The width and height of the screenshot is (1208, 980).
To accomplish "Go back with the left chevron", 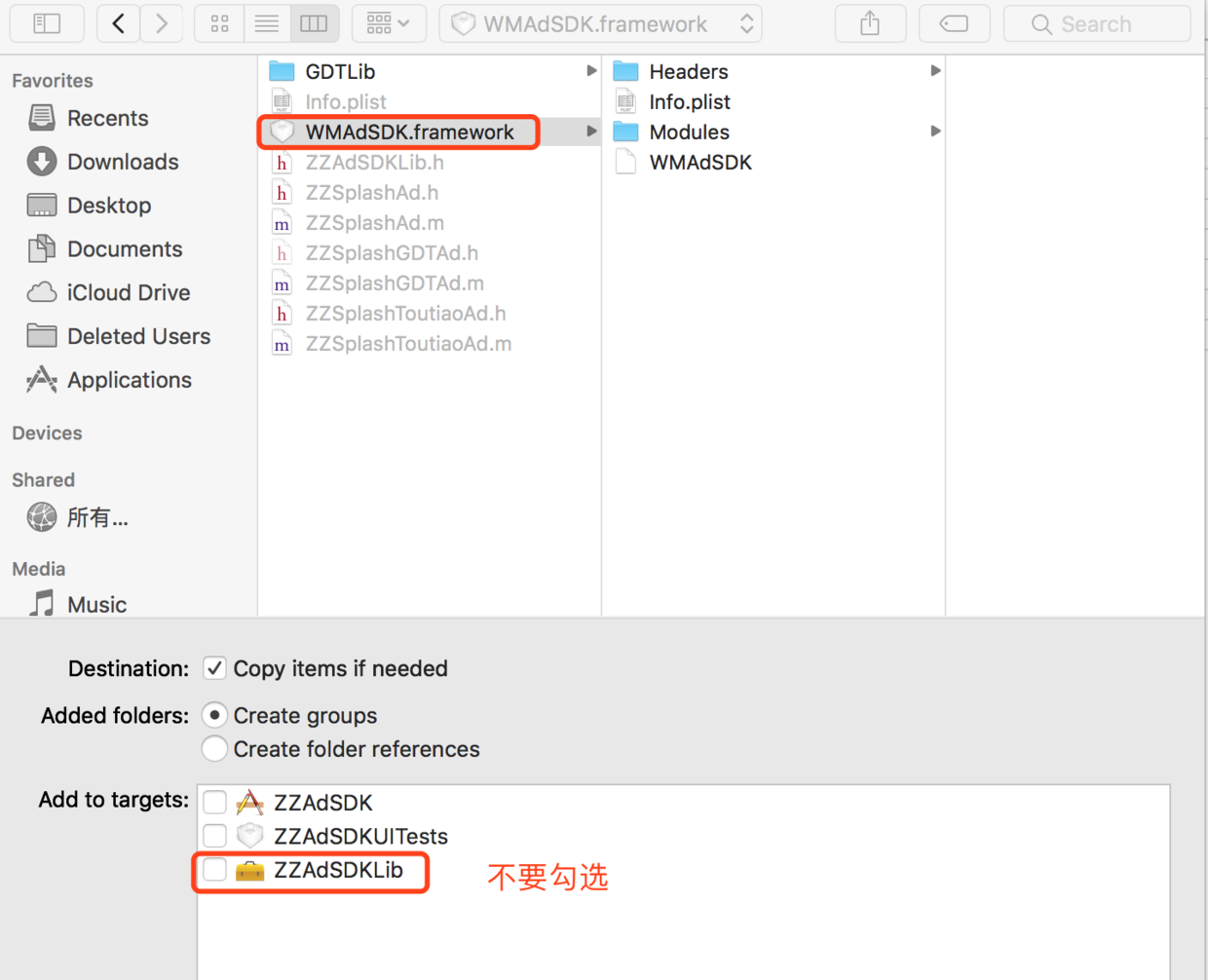I will tap(118, 23).
